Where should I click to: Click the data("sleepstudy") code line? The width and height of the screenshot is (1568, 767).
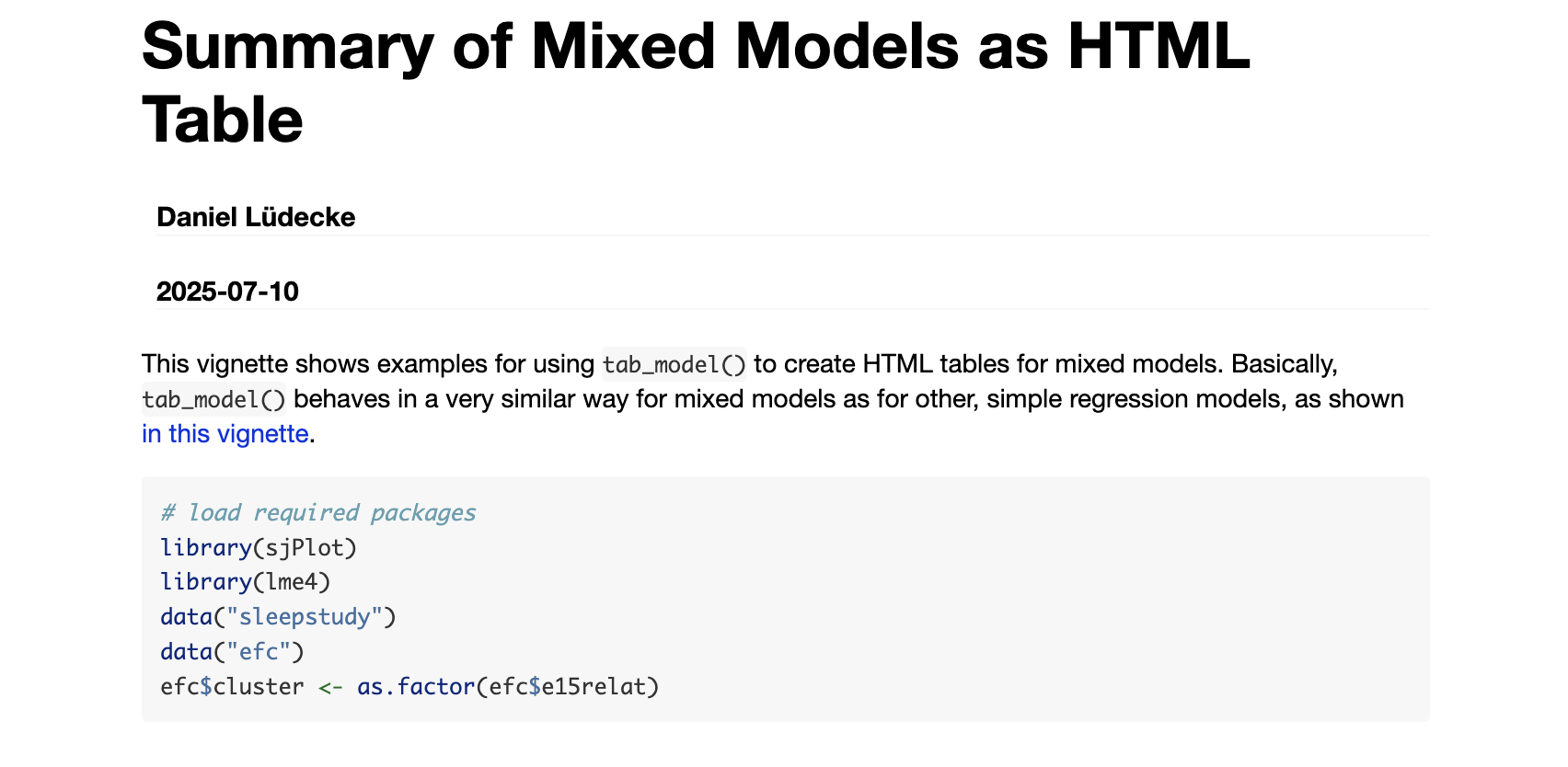pos(278,617)
